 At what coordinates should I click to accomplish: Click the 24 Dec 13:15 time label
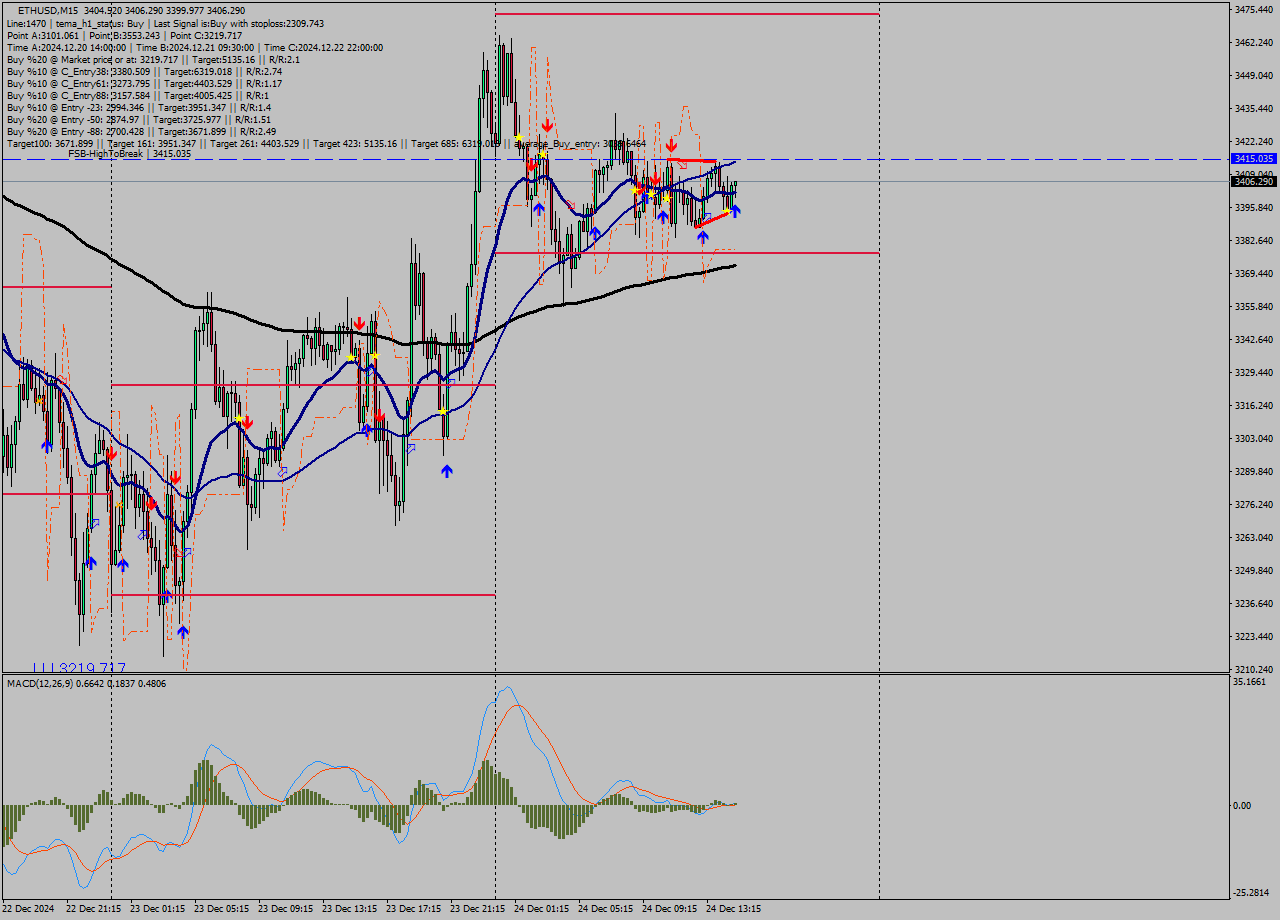point(734,909)
